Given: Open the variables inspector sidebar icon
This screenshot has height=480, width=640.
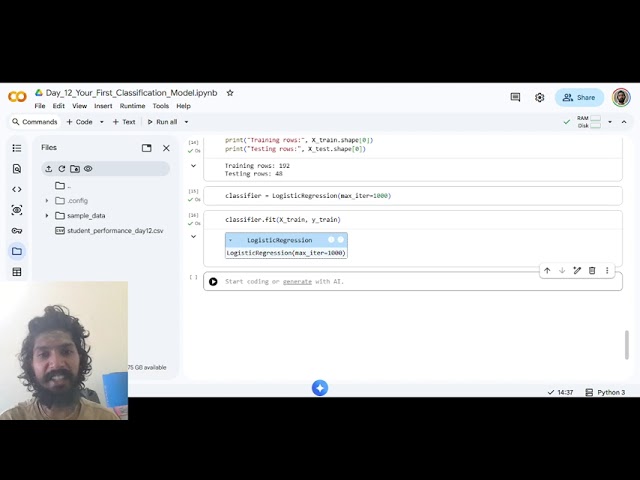Looking at the screenshot, I should click(x=17, y=210).
